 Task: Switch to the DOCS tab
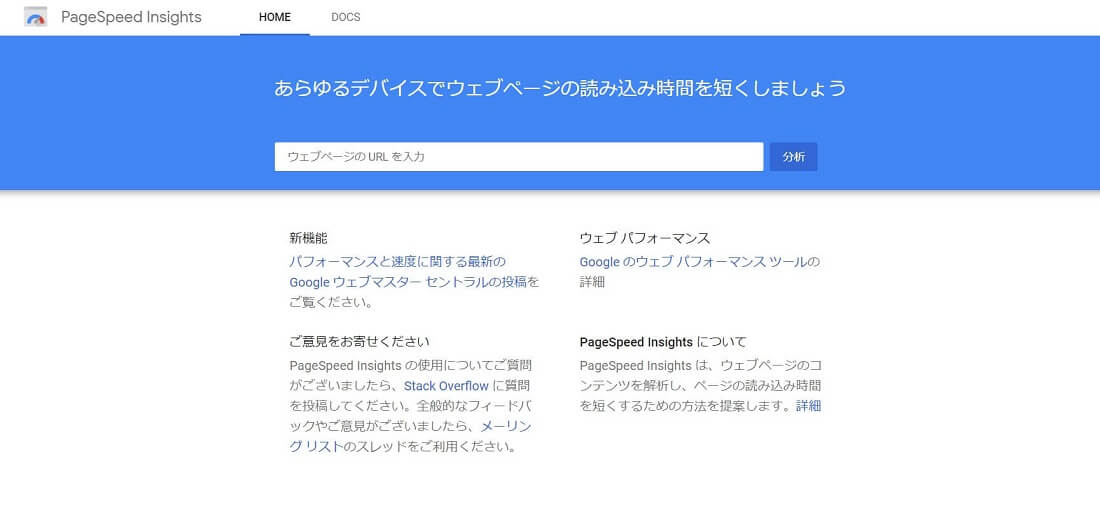[346, 18]
